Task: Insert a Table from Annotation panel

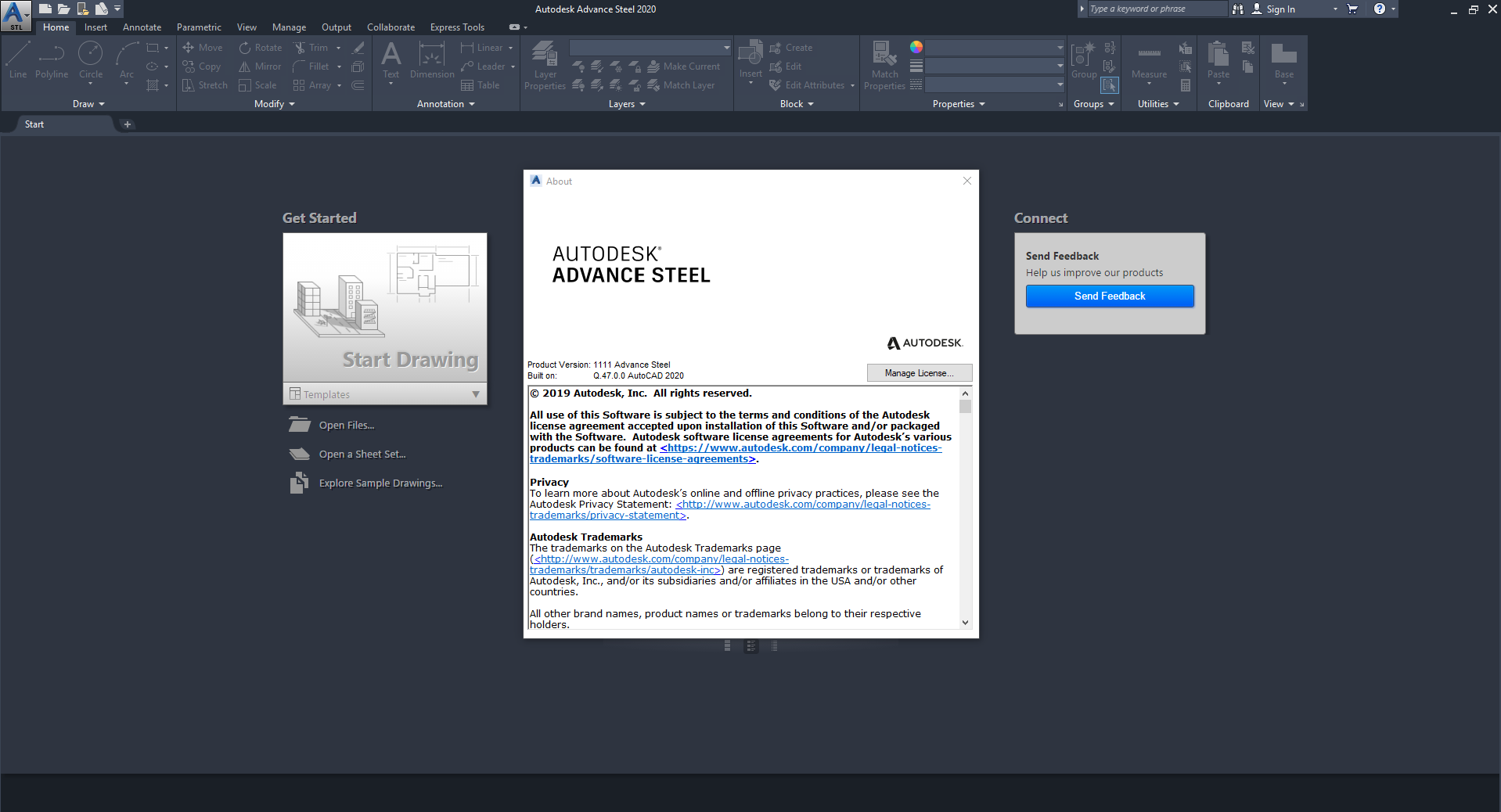Action: [481, 85]
